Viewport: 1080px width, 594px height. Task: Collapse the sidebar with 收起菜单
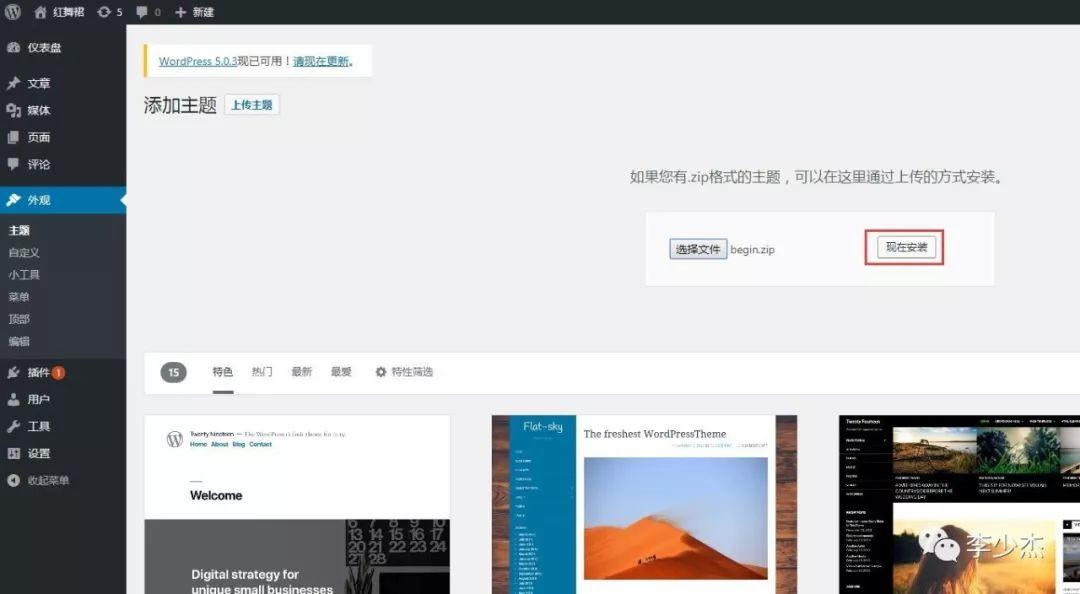tap(63, 480)
